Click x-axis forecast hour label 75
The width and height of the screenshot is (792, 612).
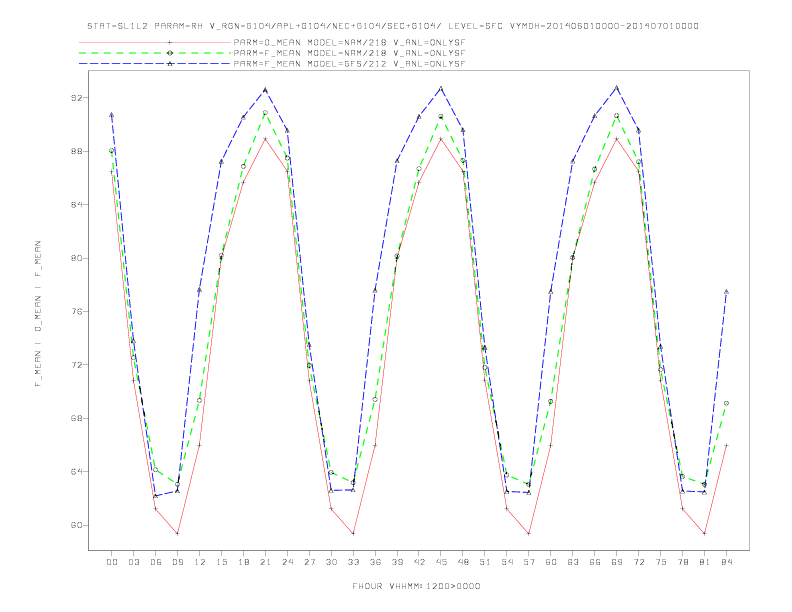tap(661, 562)
